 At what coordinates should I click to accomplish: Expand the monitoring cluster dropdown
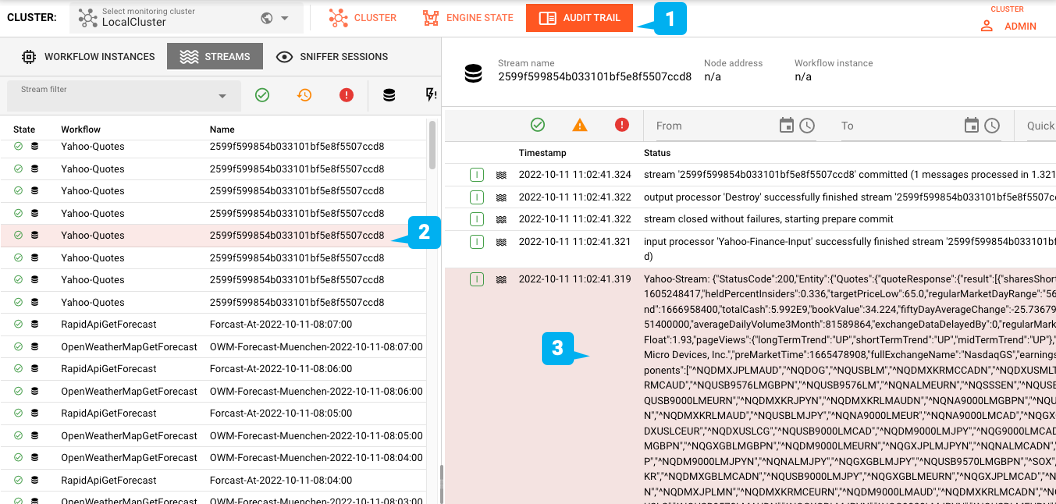point(285,18)
